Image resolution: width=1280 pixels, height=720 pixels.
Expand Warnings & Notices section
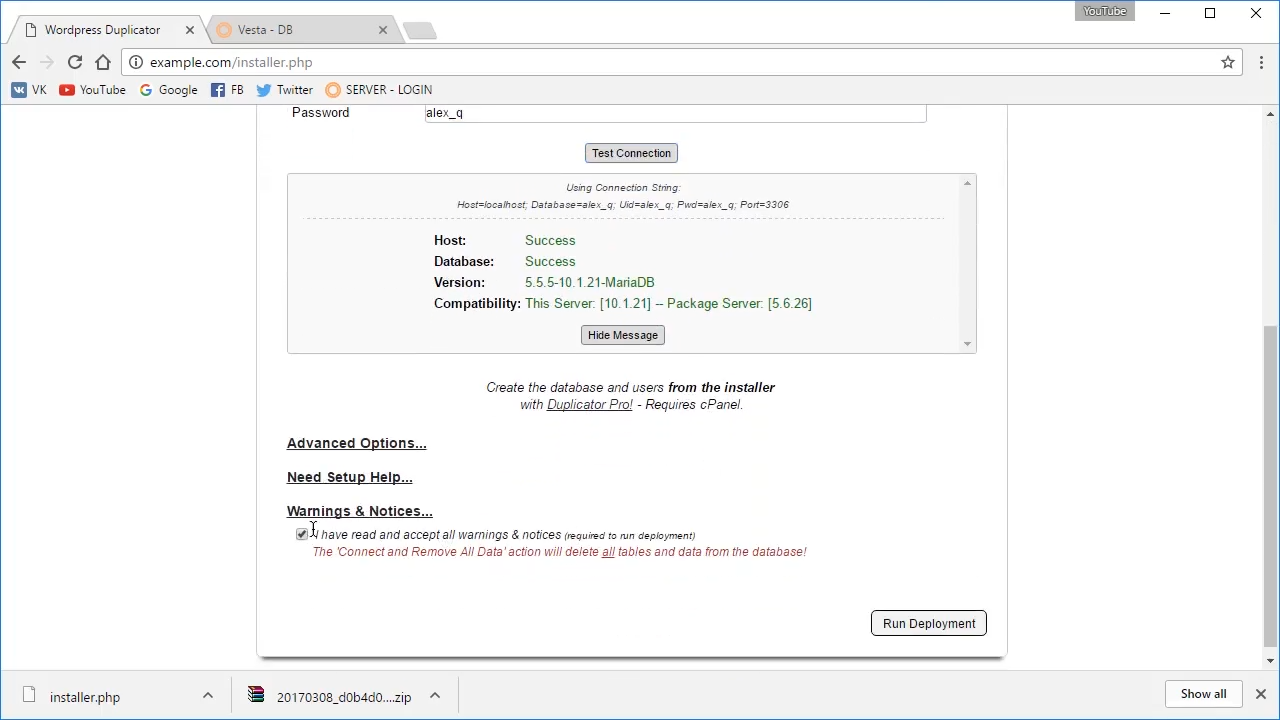click(359, 511)
